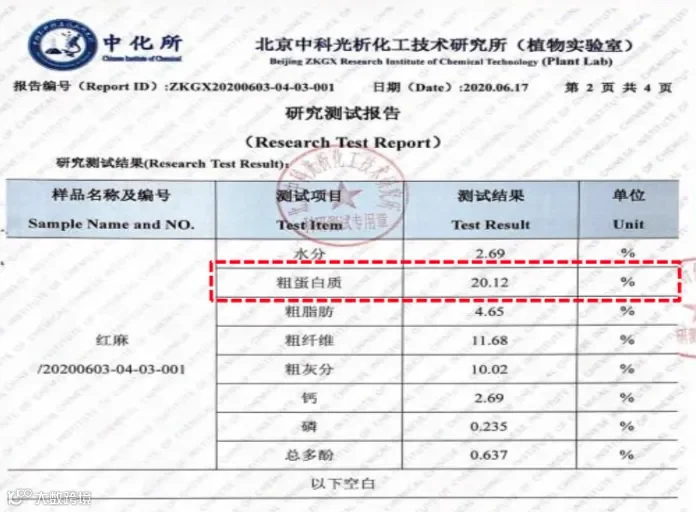Viewport: 696px width, 512px height.
Task: Click the Unit header text
Action: 629,224
